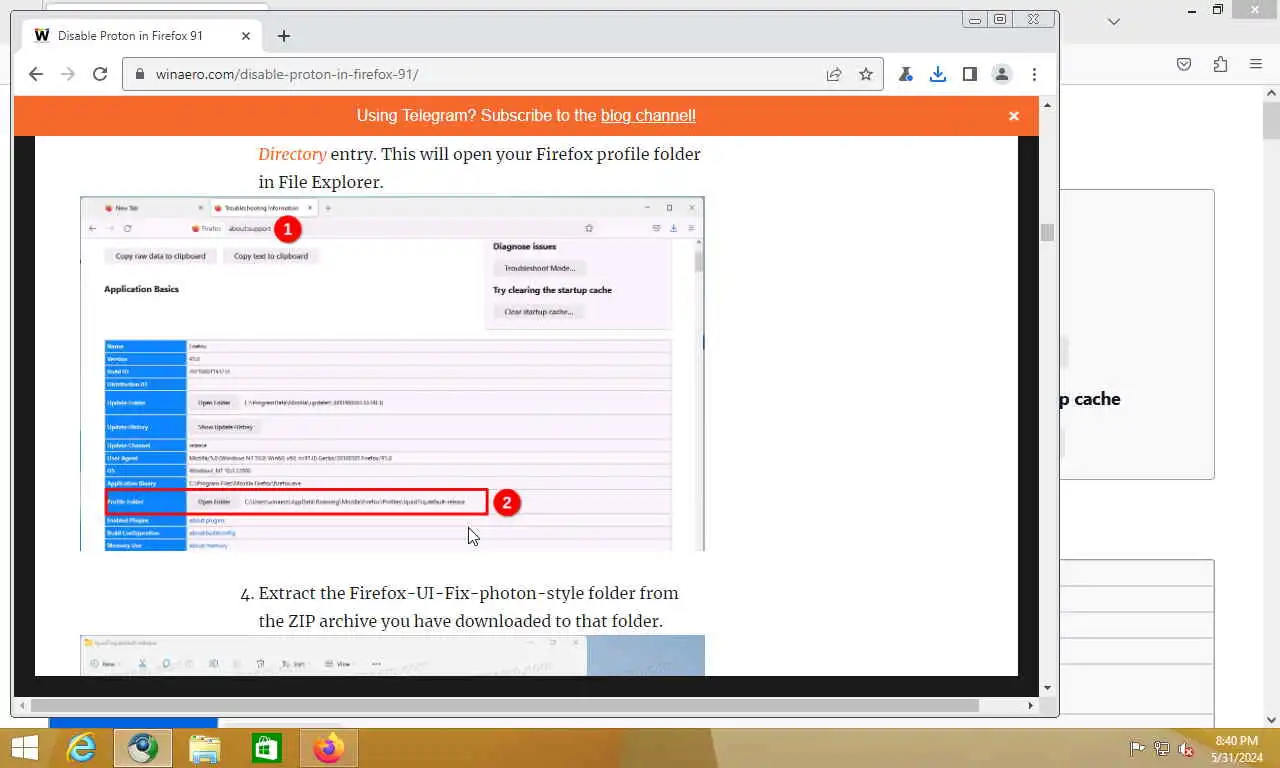View site information lock icon
The height and width of the screenshot is (768, 1280).
tap(139, 74)
